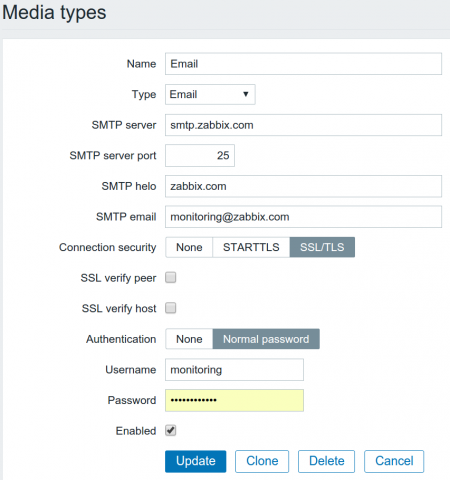Delete the Email media type

tap(327, 461)
